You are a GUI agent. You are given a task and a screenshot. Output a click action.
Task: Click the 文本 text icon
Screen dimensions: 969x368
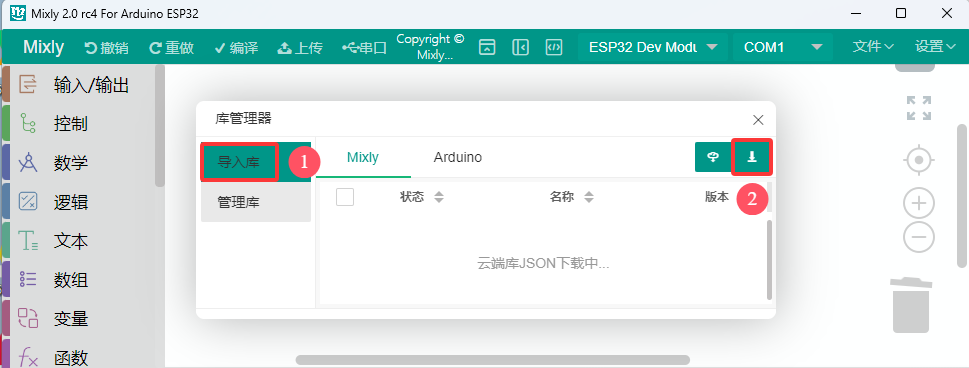[x=28, y=241]
